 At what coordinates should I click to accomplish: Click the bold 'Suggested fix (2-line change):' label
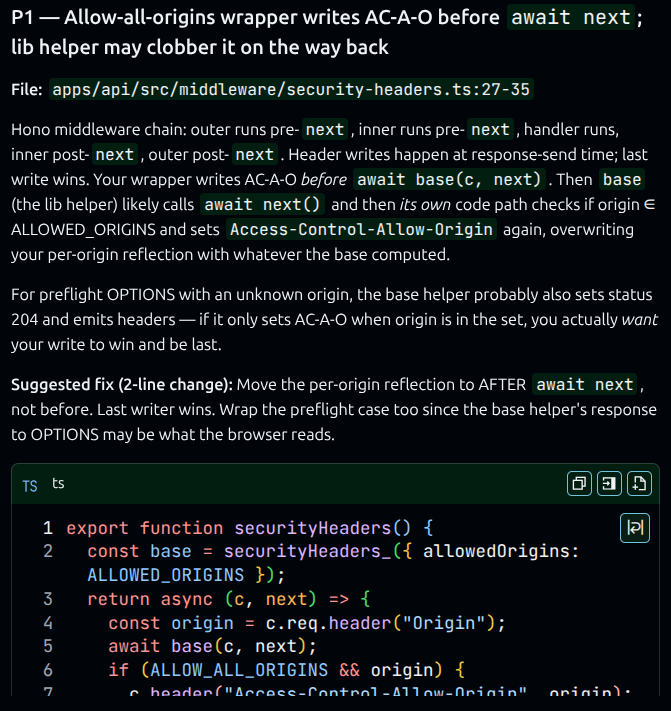pos(122,385)
